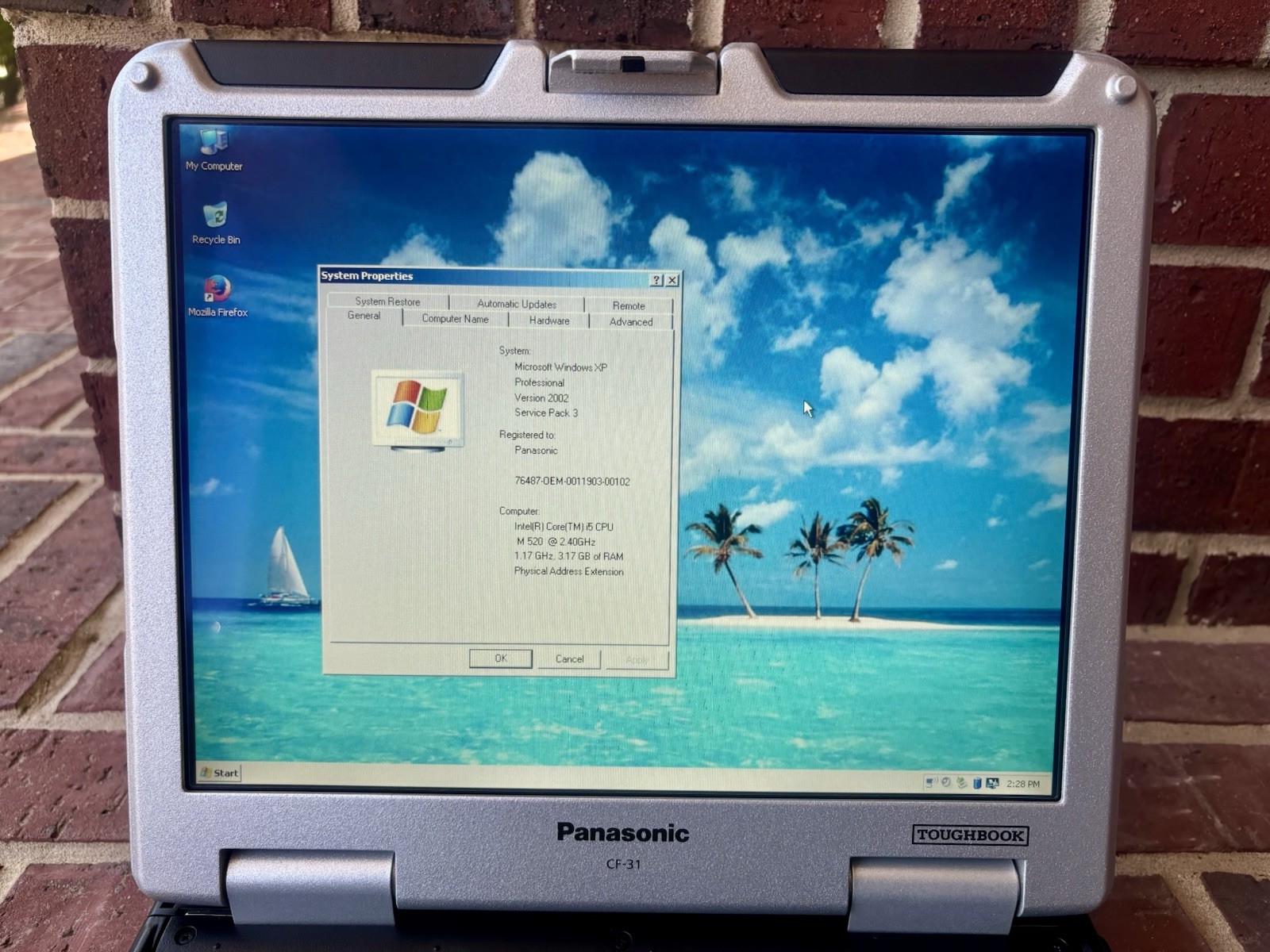Select the Mozilla Firefox shortcut
The height and width of the screenshot is (952, 1270).
pyautogui.click(x=217, y=296)
